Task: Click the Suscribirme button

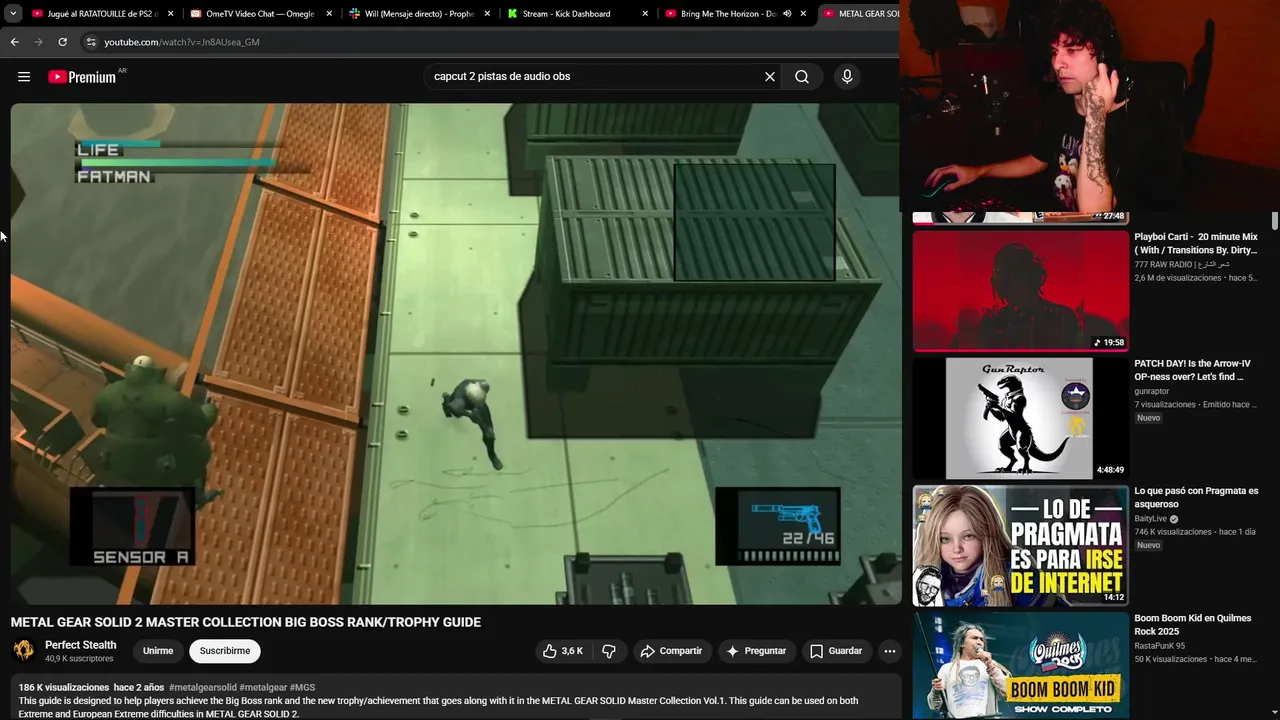Action: [225, 651]
